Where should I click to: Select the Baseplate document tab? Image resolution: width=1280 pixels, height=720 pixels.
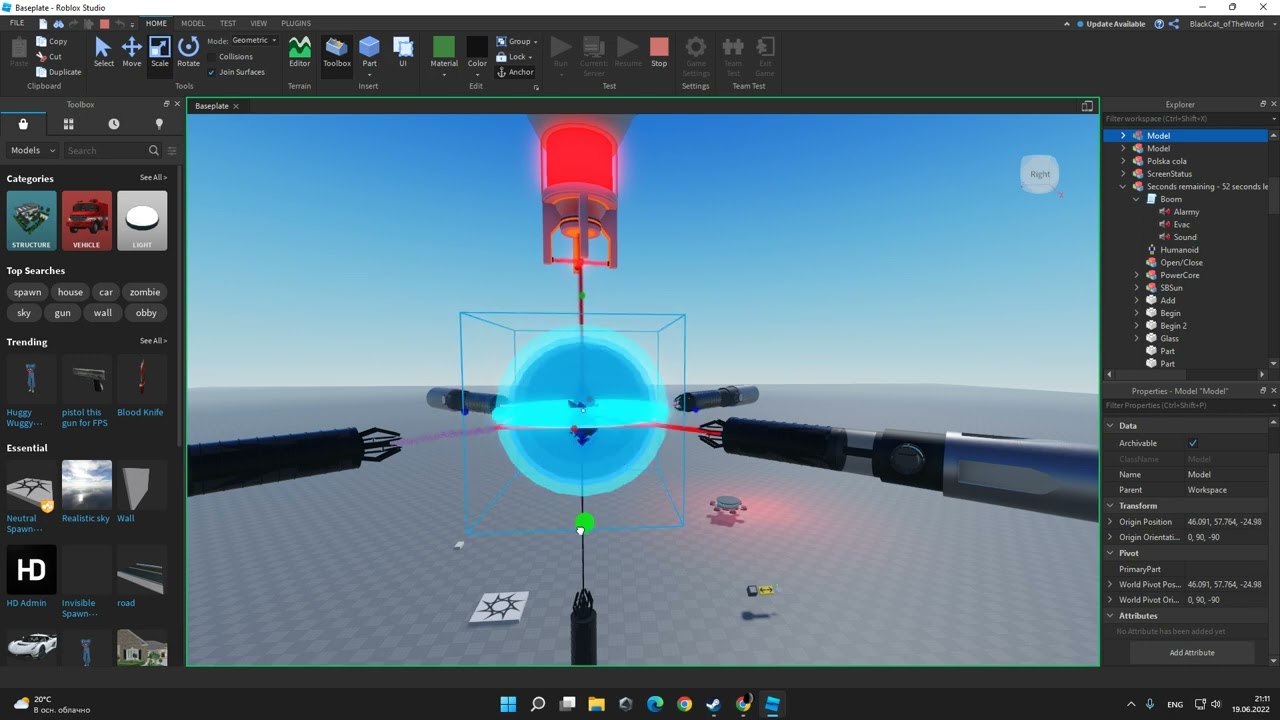[x=211, y=106]
